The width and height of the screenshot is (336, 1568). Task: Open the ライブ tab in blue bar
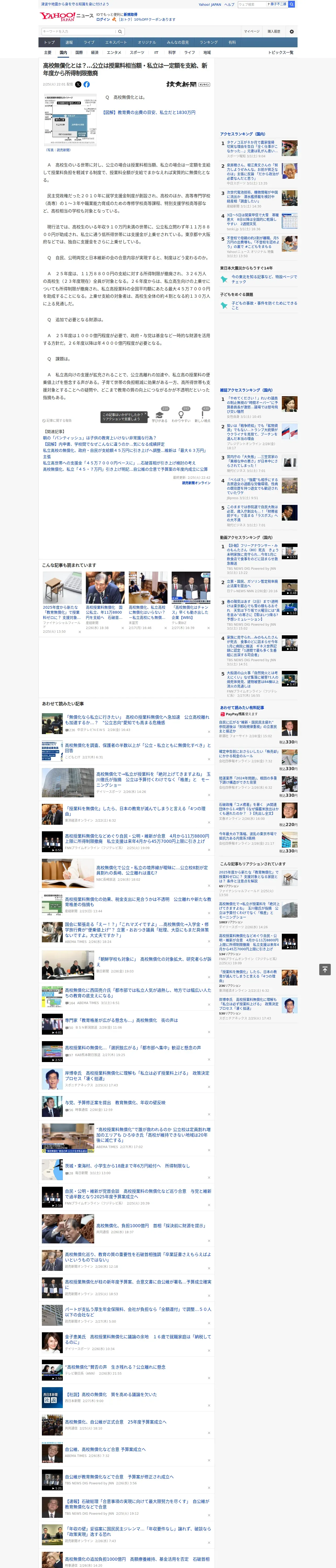(89, 43)
